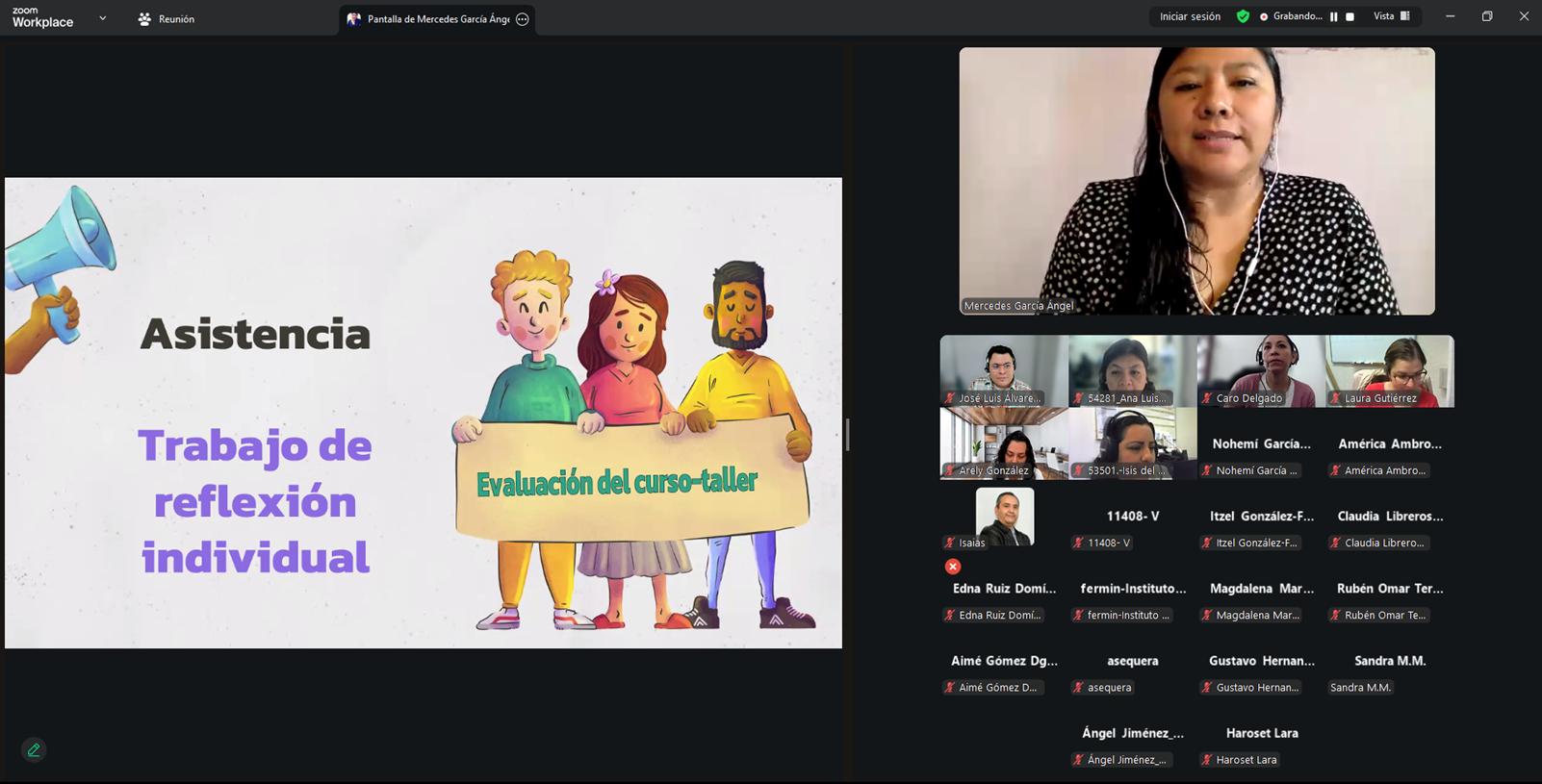Open more options on shared screen tab
1542x784 pixels.
tap(523, 19)
